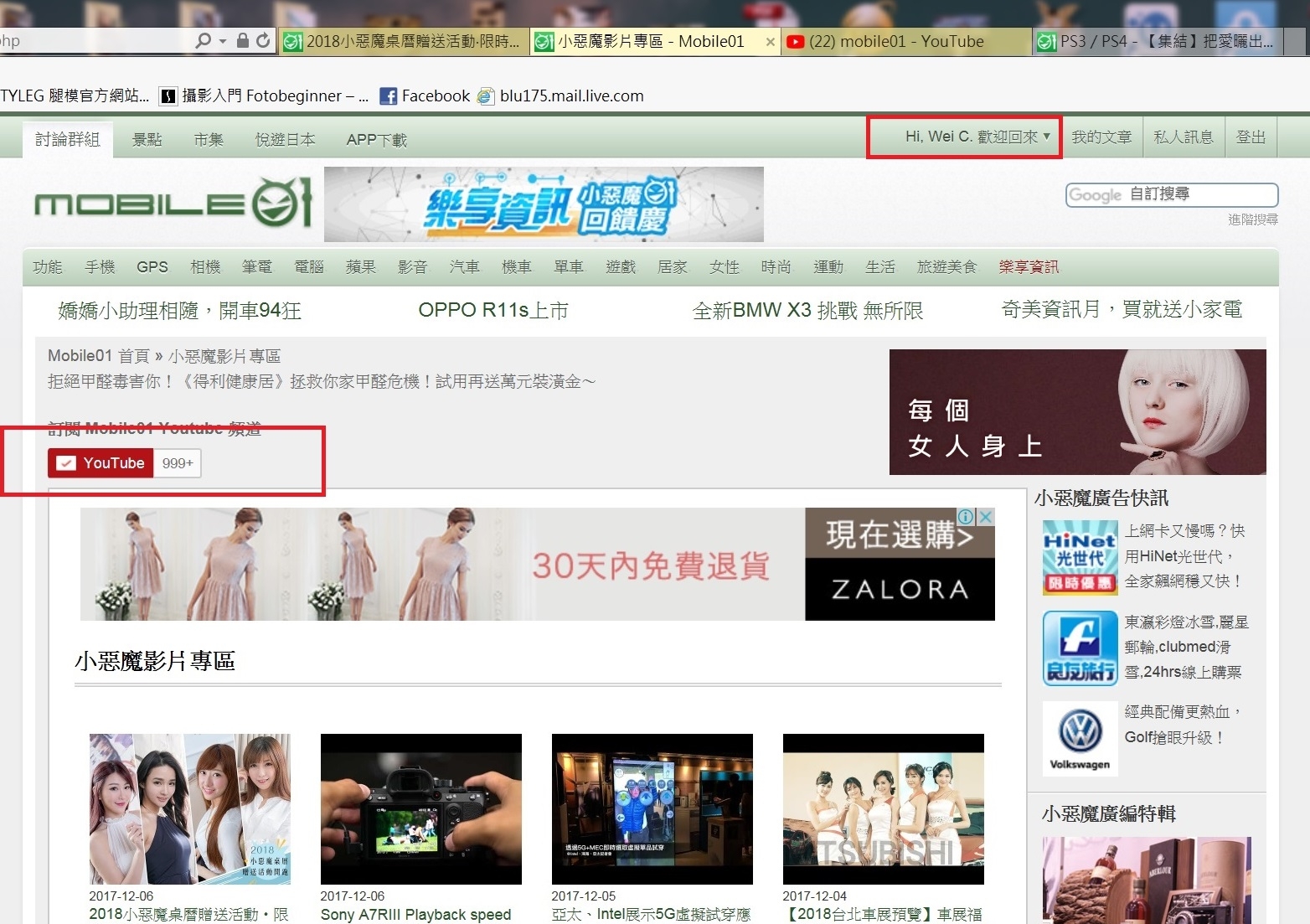Screen dimensions: 1310x924
Task: Open the 經典配備更熱血 Golf搶眼升級 ad text
Action: coord(1182,725)
